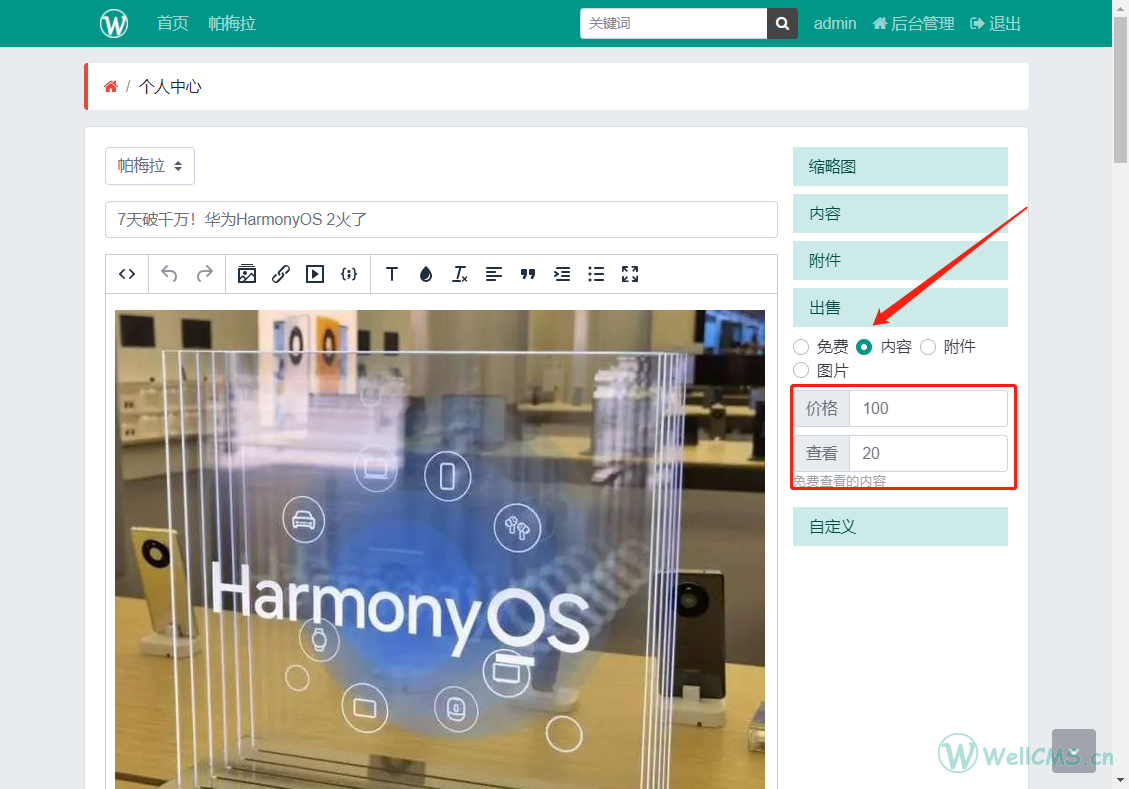Screen dimensions: 1129x789
Task: Click 个人中心 breadcrumb link
Action: click(x=170, y=87)
